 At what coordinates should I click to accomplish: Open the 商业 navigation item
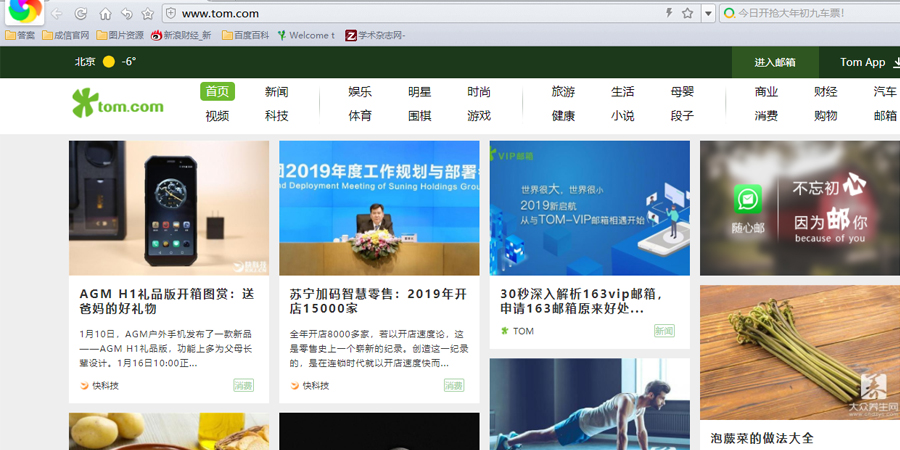point(766,92)
